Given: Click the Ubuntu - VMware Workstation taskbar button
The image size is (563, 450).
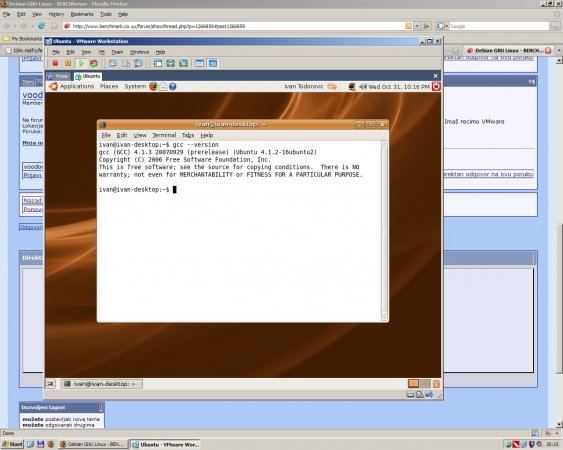Looking at the screenshot, I should point(165,444).
